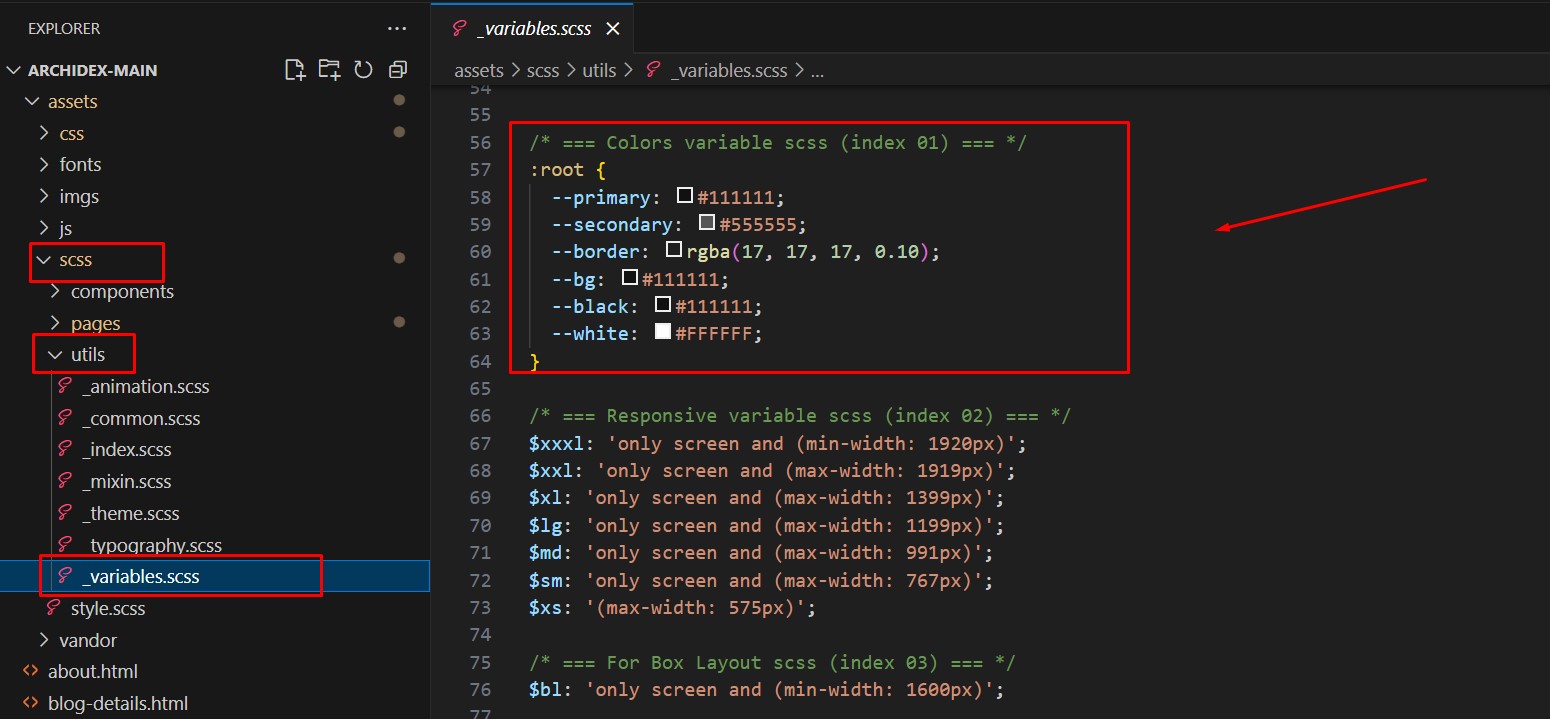
Task: Click the --primary color swatch
Action: (685, 196)
